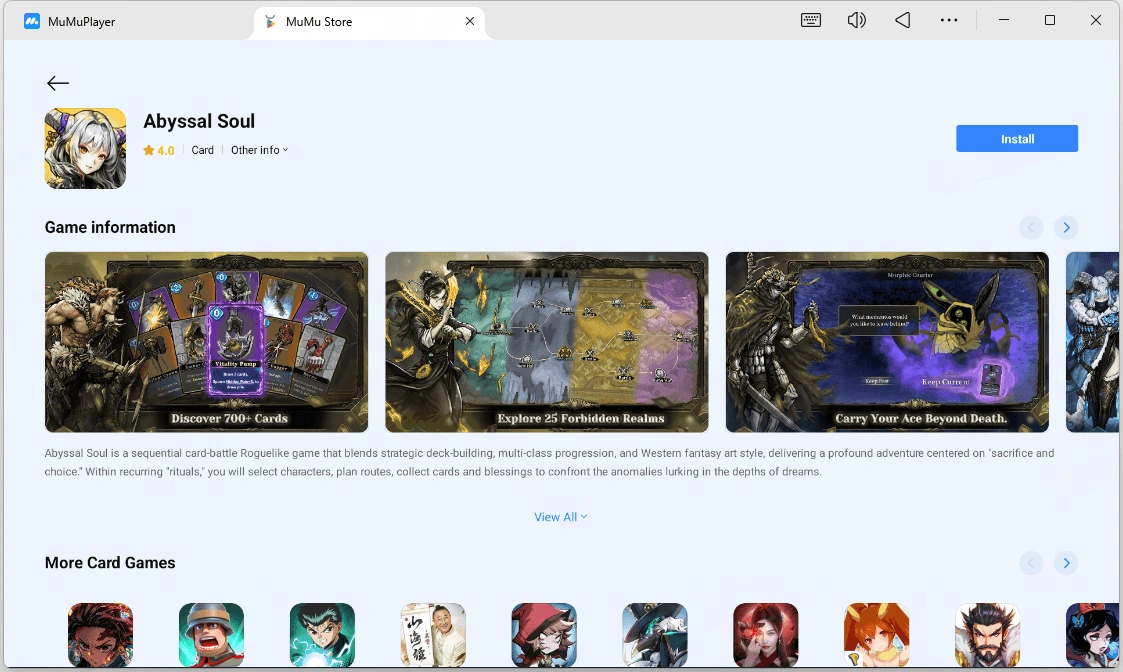This screenshot has height=672, width=1123.
Task: Open the green-haired anime fighter game icon
Action: [x=322, y=635]
